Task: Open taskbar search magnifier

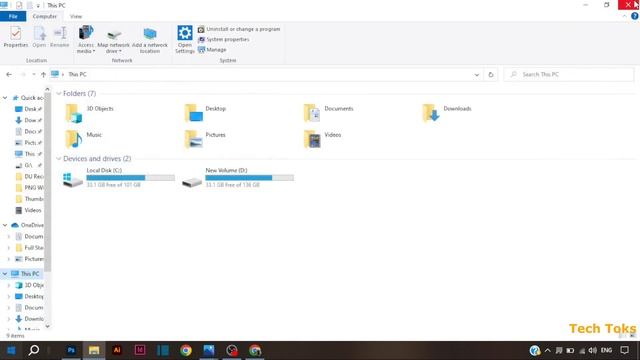Action: tap(34, 350)
